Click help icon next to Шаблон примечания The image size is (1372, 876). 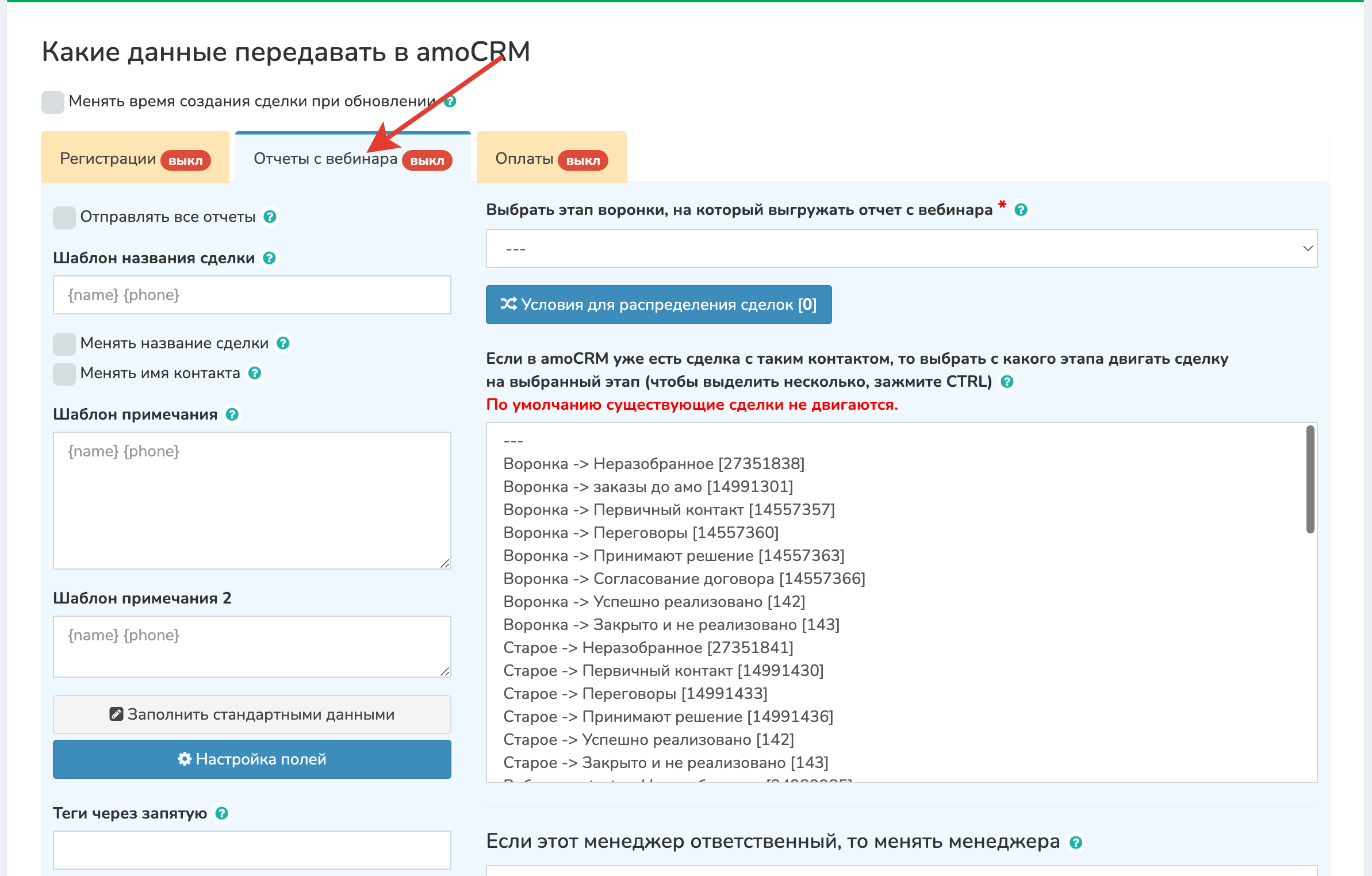[x=232, y=414]
